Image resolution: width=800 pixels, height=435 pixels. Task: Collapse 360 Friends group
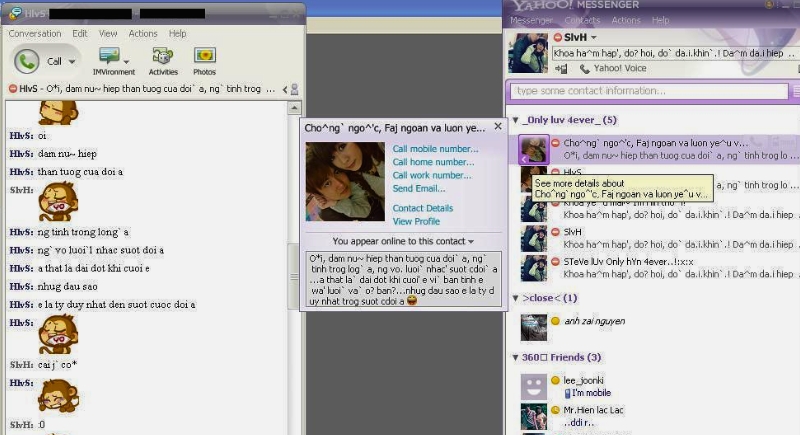click(515, 357)
